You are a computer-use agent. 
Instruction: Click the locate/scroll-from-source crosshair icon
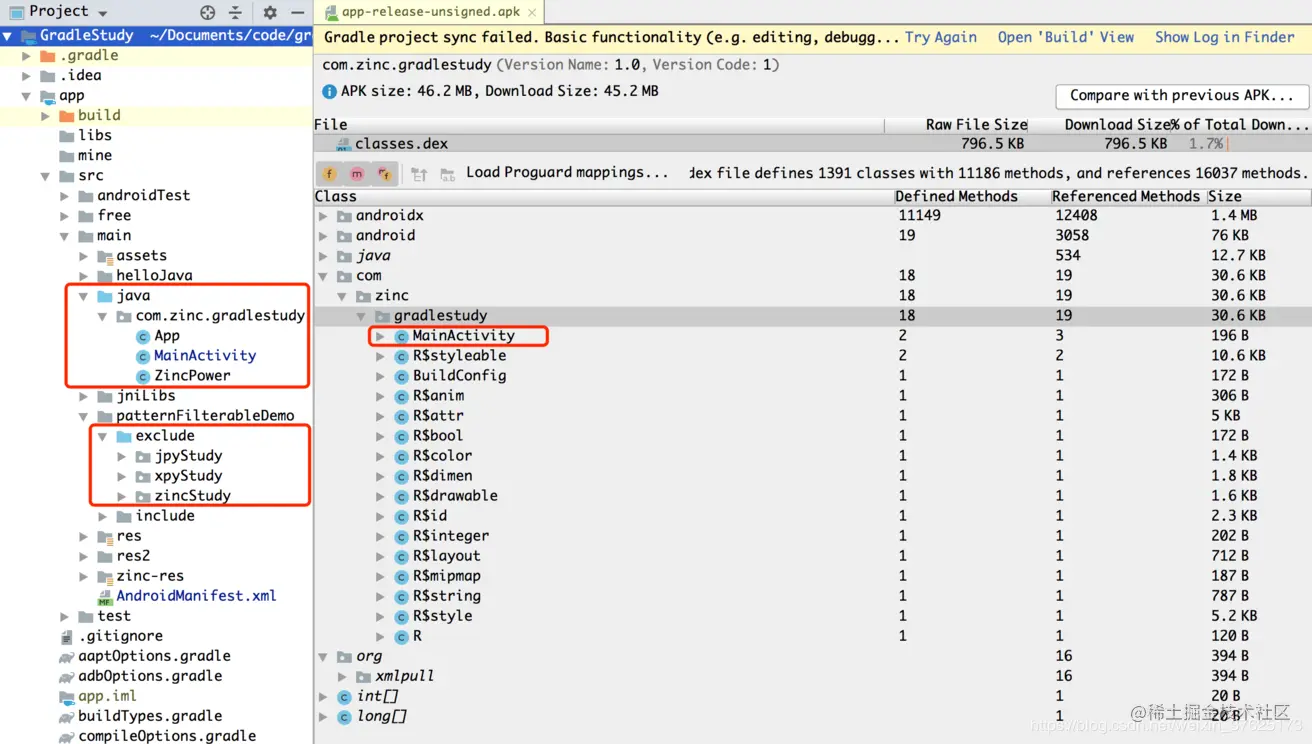(208, 12)
